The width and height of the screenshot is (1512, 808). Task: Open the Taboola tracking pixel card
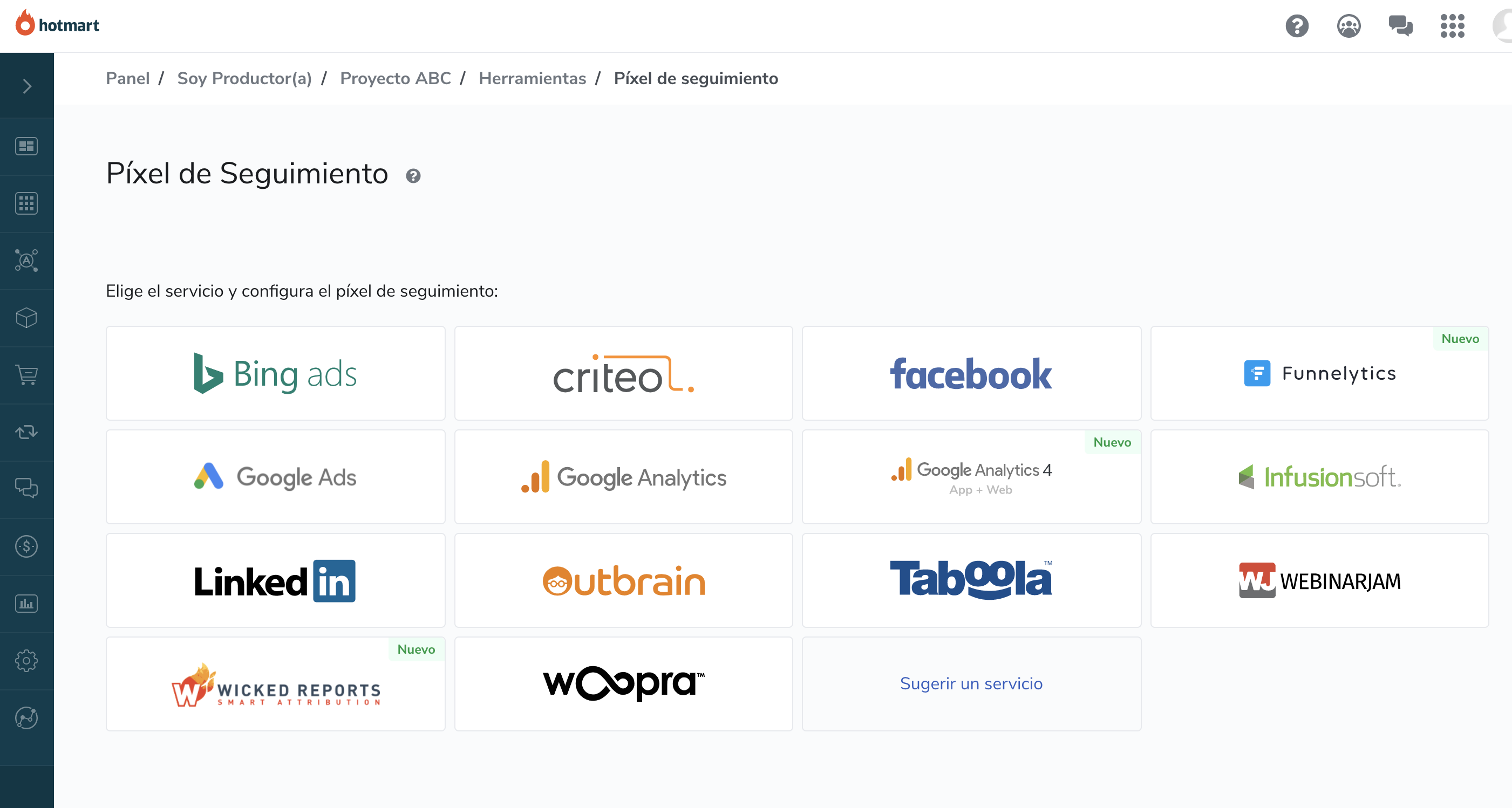click(971, 580)
